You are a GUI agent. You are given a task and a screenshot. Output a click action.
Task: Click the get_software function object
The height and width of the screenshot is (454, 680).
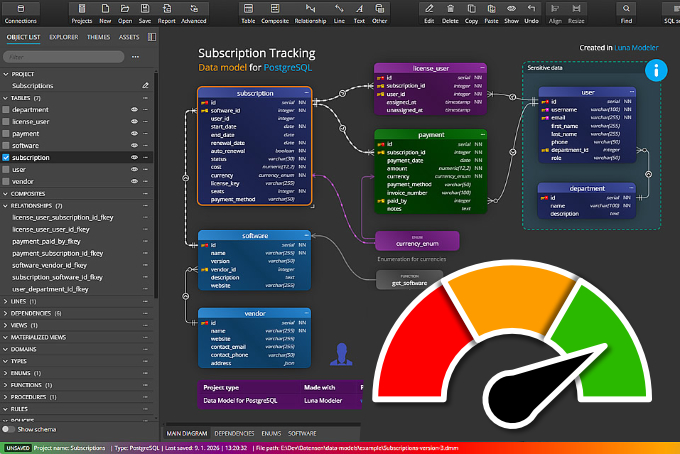(409, 280)
